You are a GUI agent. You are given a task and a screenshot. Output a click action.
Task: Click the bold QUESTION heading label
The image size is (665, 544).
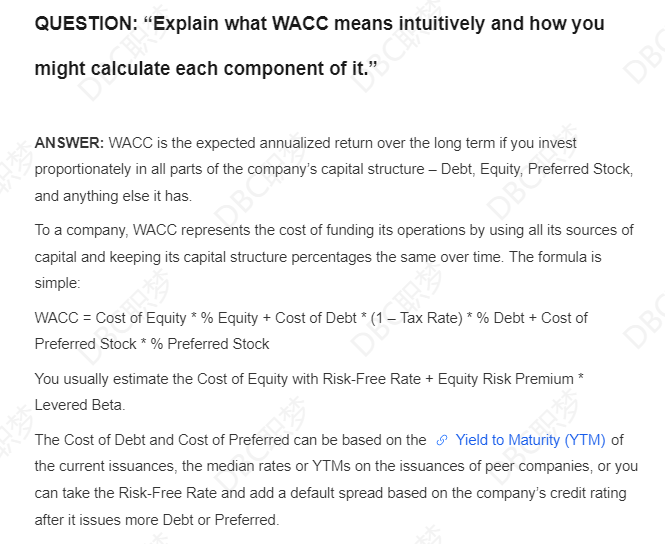click(86, 23)
